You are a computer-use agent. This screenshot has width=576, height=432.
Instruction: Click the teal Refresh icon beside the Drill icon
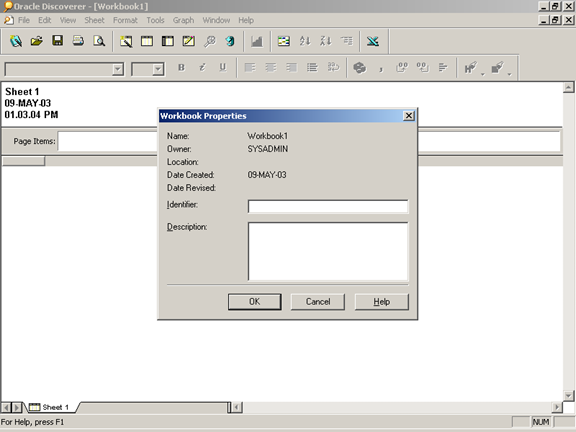point(230,41)
